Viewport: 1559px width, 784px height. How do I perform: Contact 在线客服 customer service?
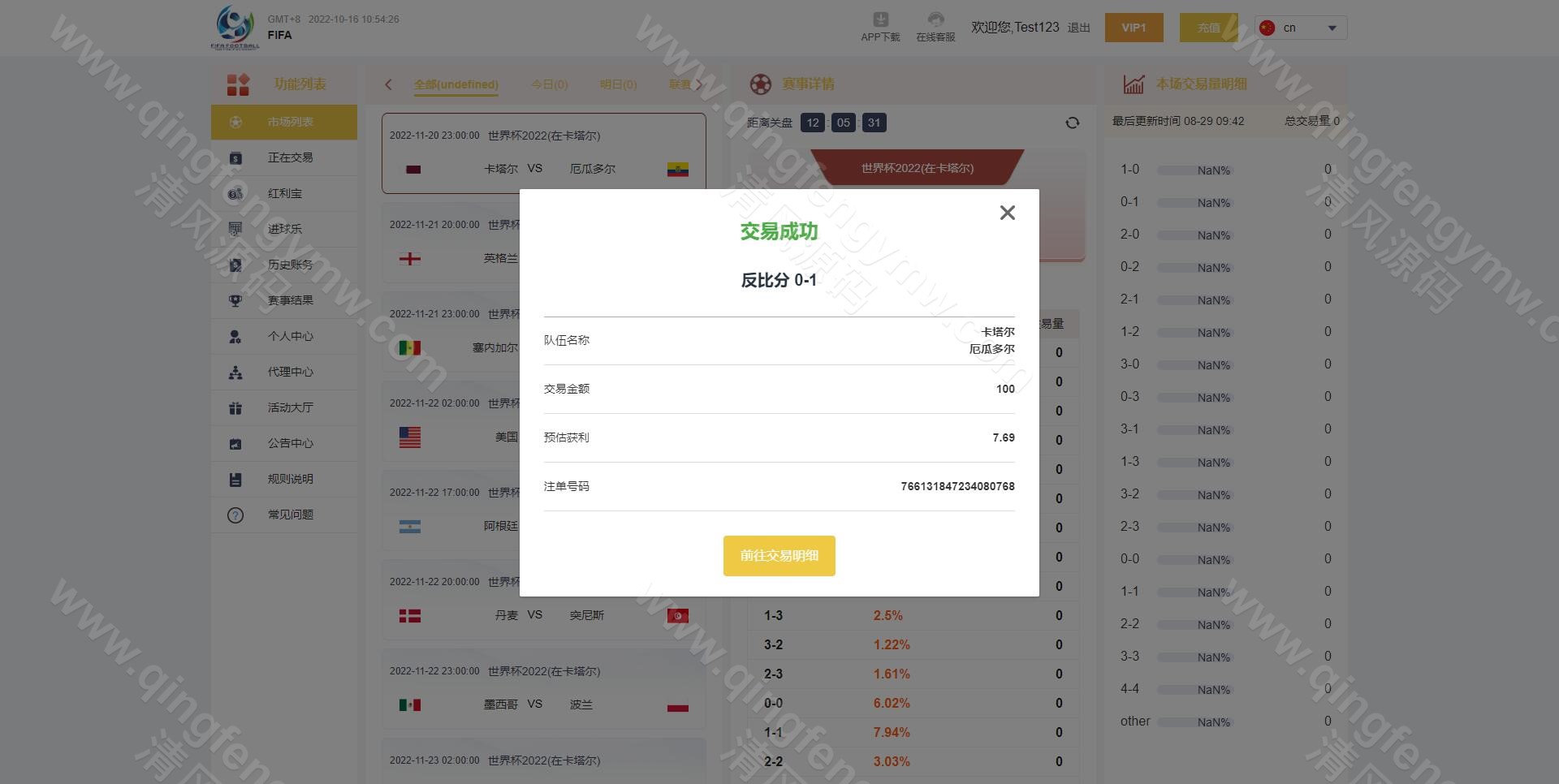(x=935, y=25)
